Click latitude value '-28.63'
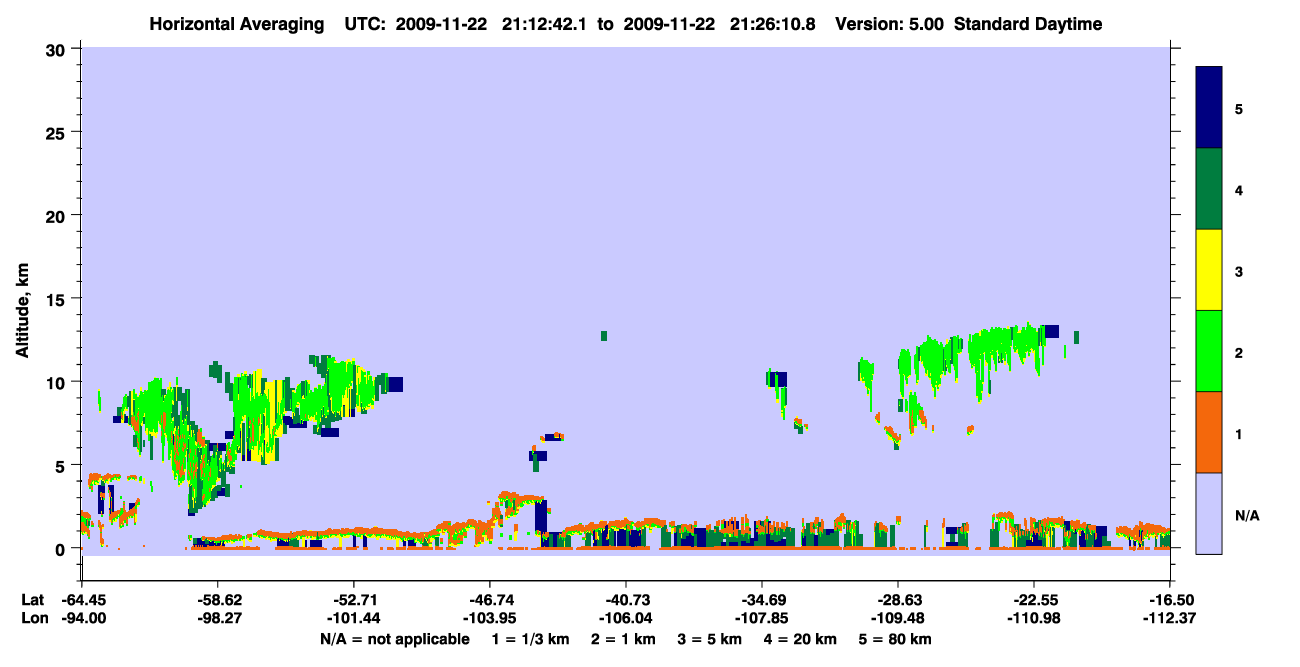This screenshot has height=667, width=1300. 898,600
